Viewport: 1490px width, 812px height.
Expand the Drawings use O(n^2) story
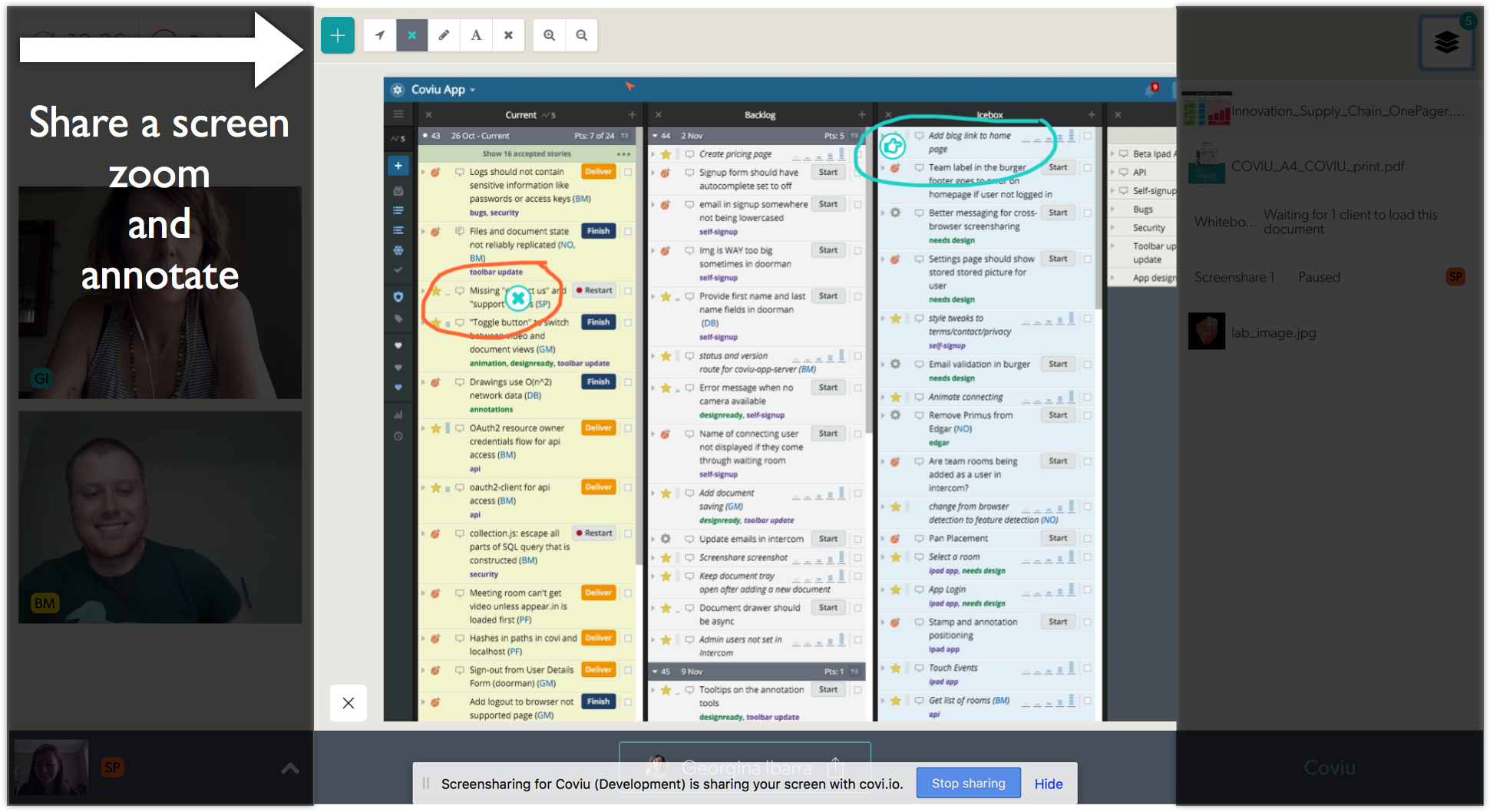(x=423, y=382)
